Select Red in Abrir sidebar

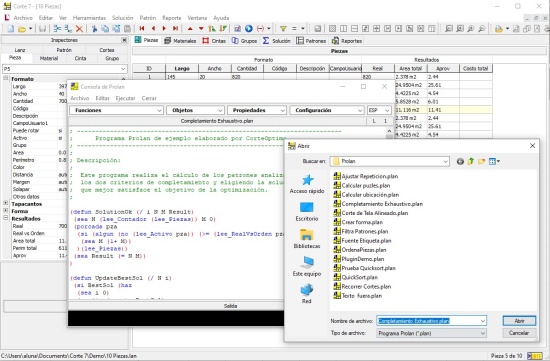pyautogui.click(x=307, y=294)
